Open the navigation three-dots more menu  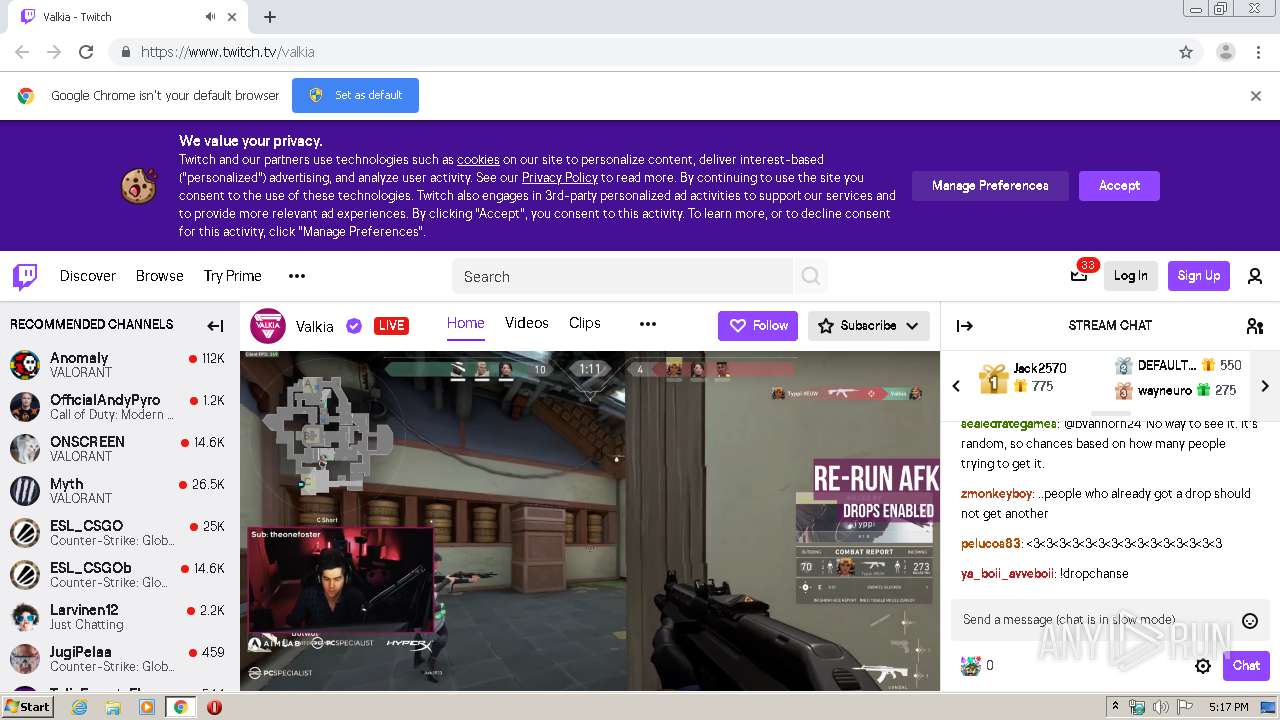coord(297,276)
